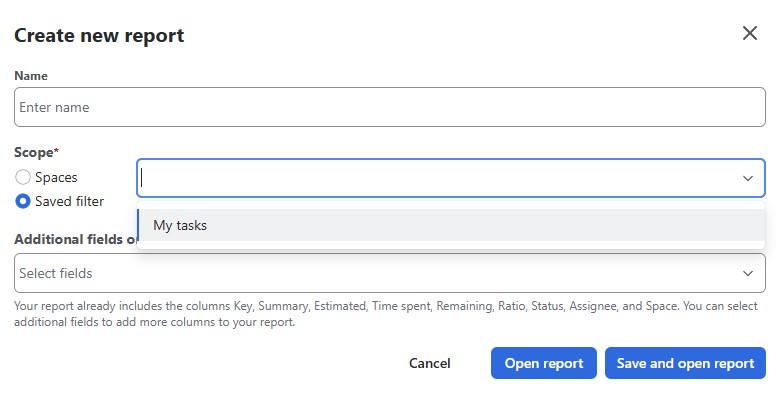780x400 pixels.
Task: Select the Saved filter radio button
Action: (x=23, y=201)
